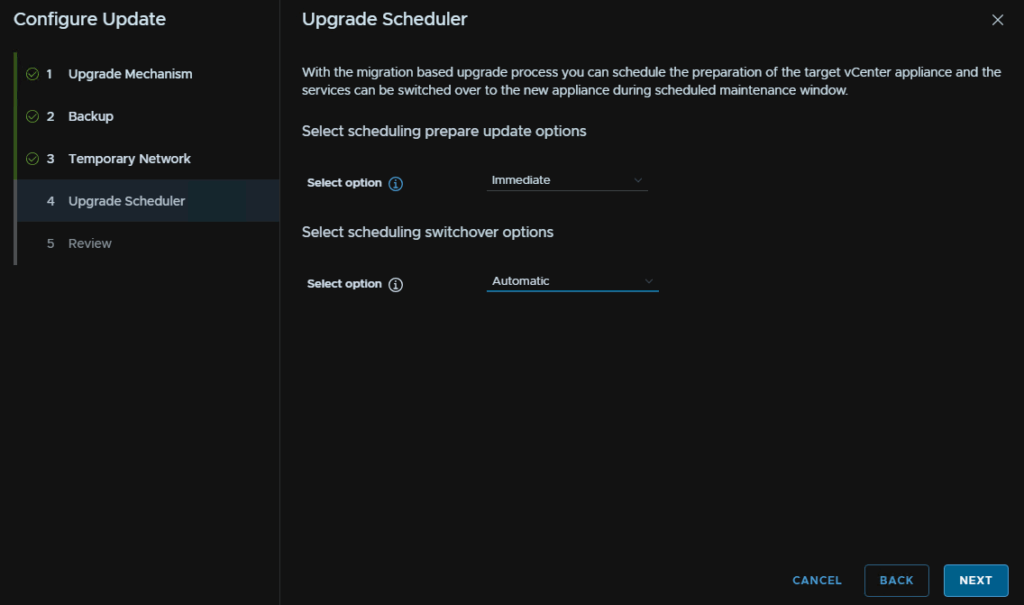Click the green checkmark next to Upgrade Mechanism
Screen dimensions: 1024x605
[x=32, y=74]
